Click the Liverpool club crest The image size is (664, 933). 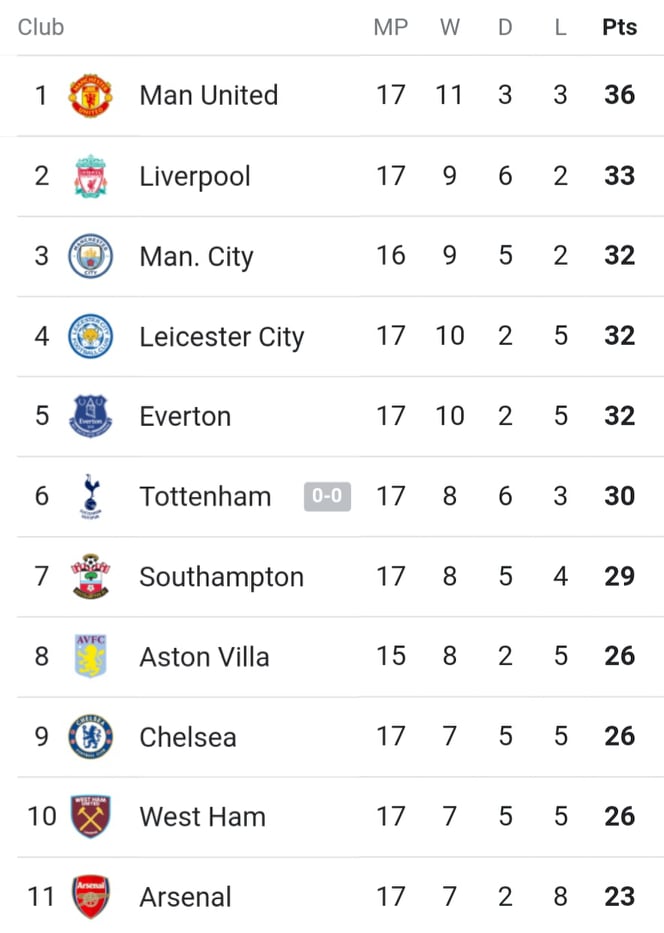[x=90, y=176]
